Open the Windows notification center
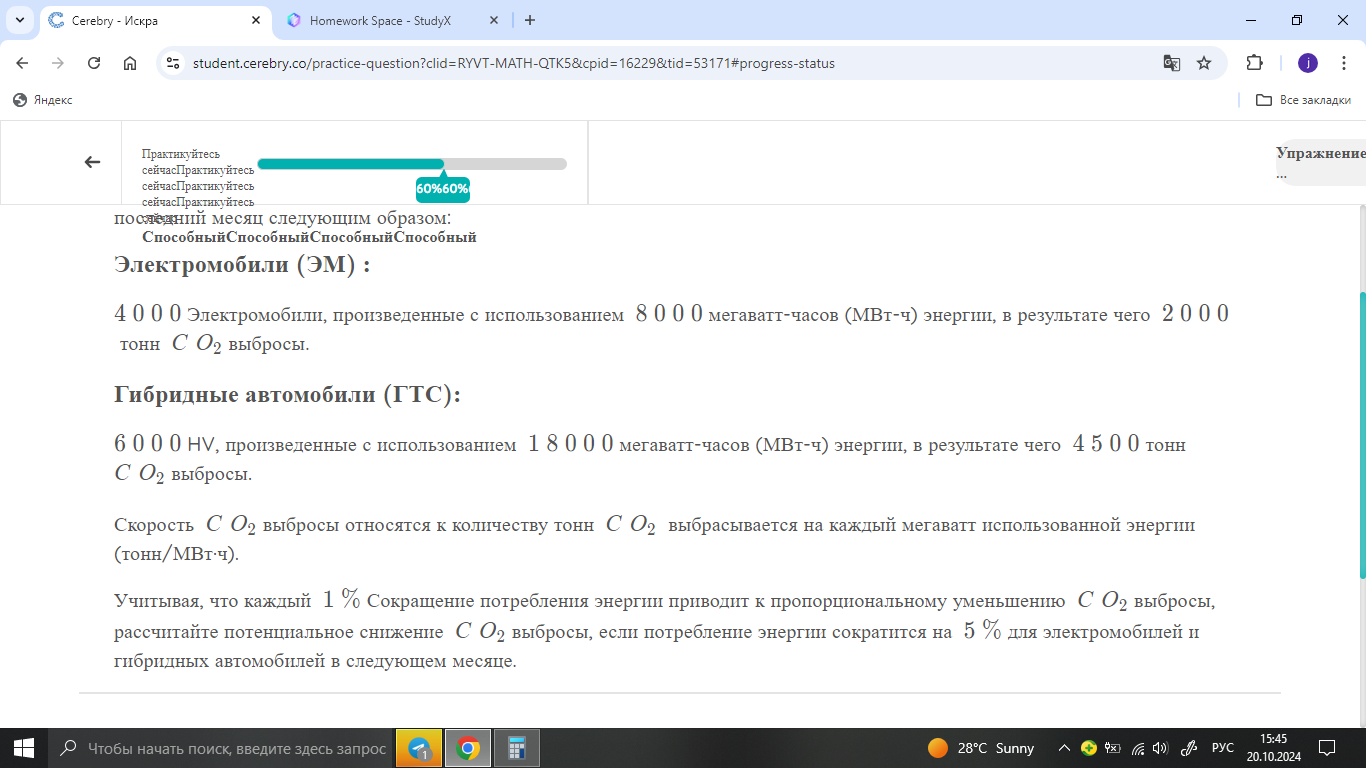 click(1327, 748)
